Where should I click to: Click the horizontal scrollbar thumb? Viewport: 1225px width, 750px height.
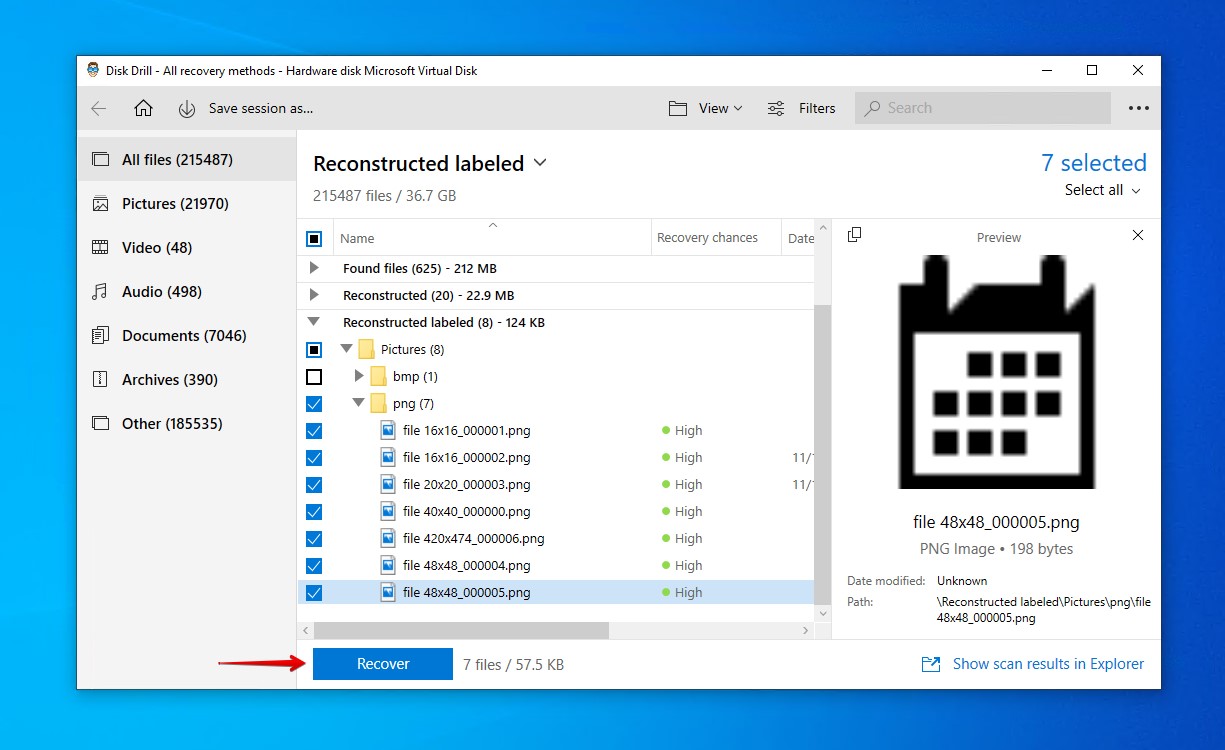(x=461, y=631)
